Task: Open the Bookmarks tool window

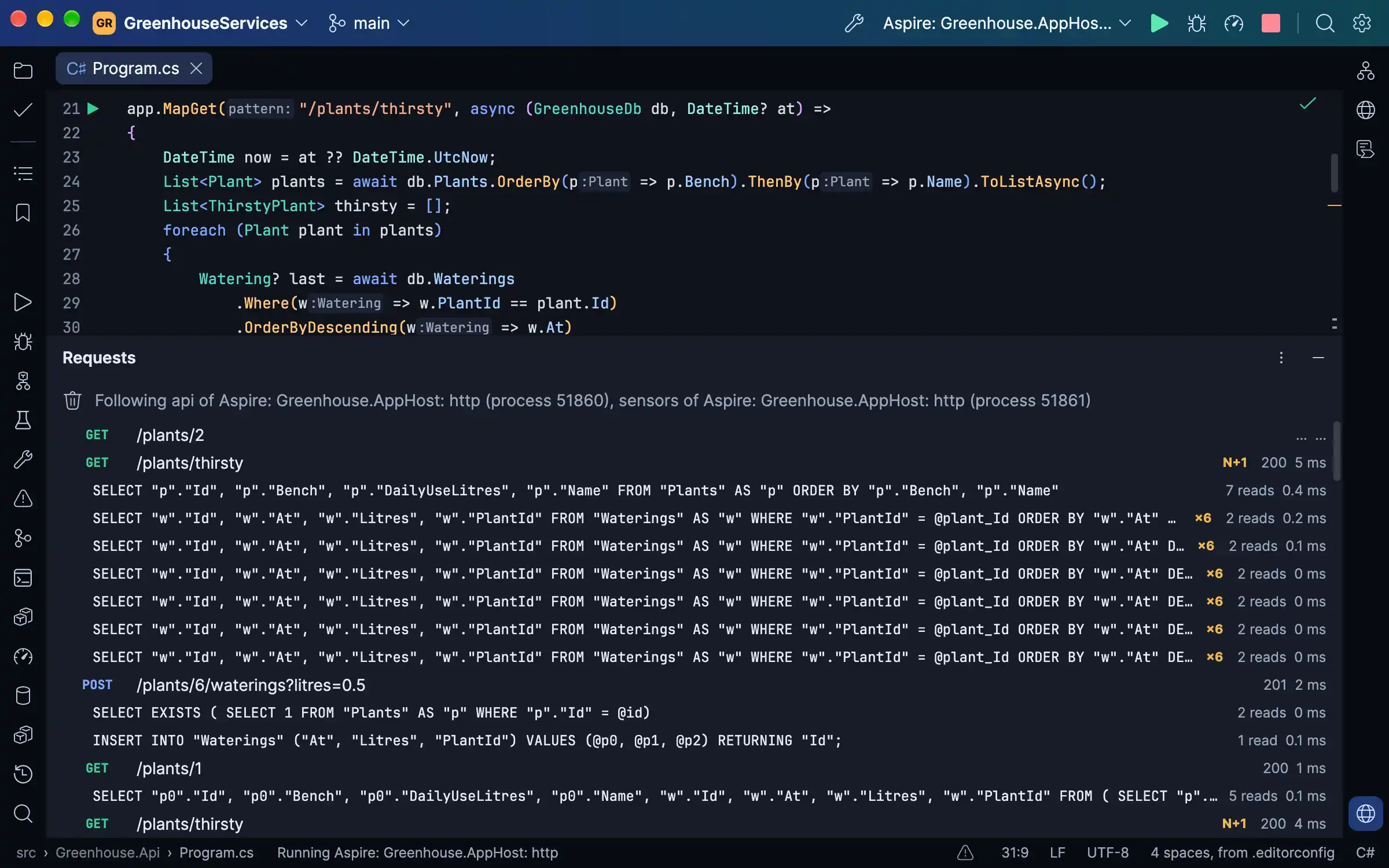Action: (x=23, y=212)
